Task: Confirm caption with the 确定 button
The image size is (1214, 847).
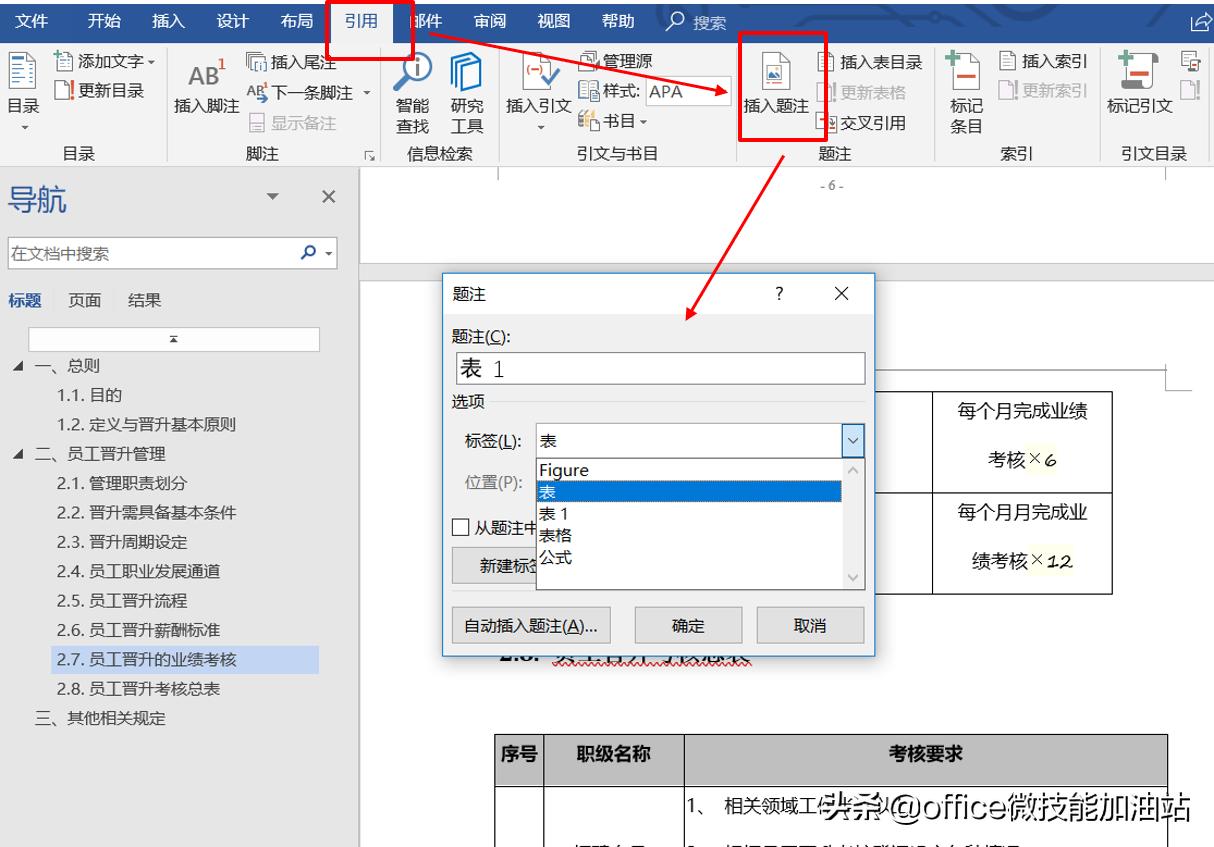Action: (x=687, y=625)
